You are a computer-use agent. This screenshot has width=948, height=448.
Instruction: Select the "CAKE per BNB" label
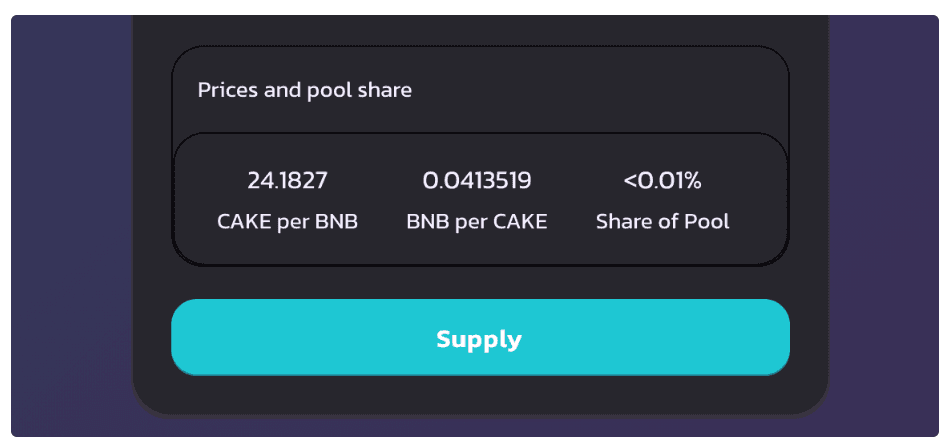click(287, 222)
